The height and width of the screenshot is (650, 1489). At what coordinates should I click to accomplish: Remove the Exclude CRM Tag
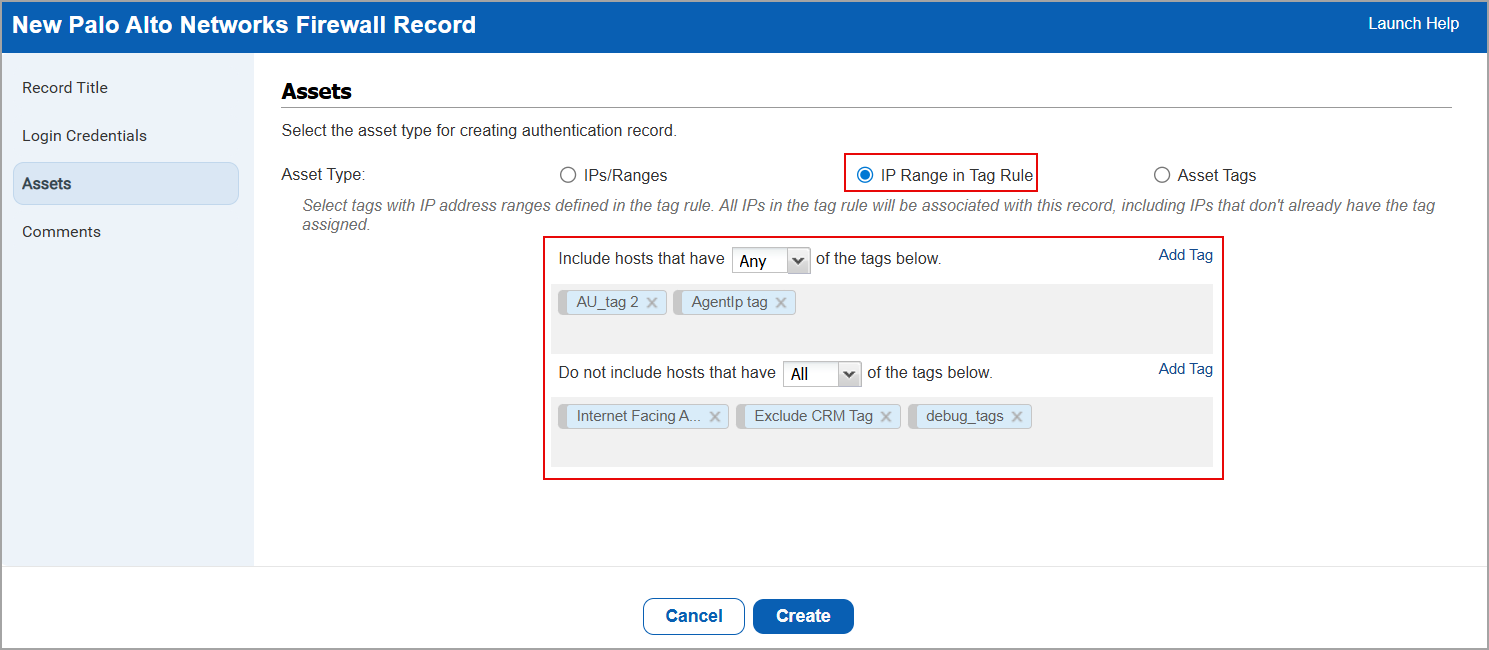click(x=886, y=415)
